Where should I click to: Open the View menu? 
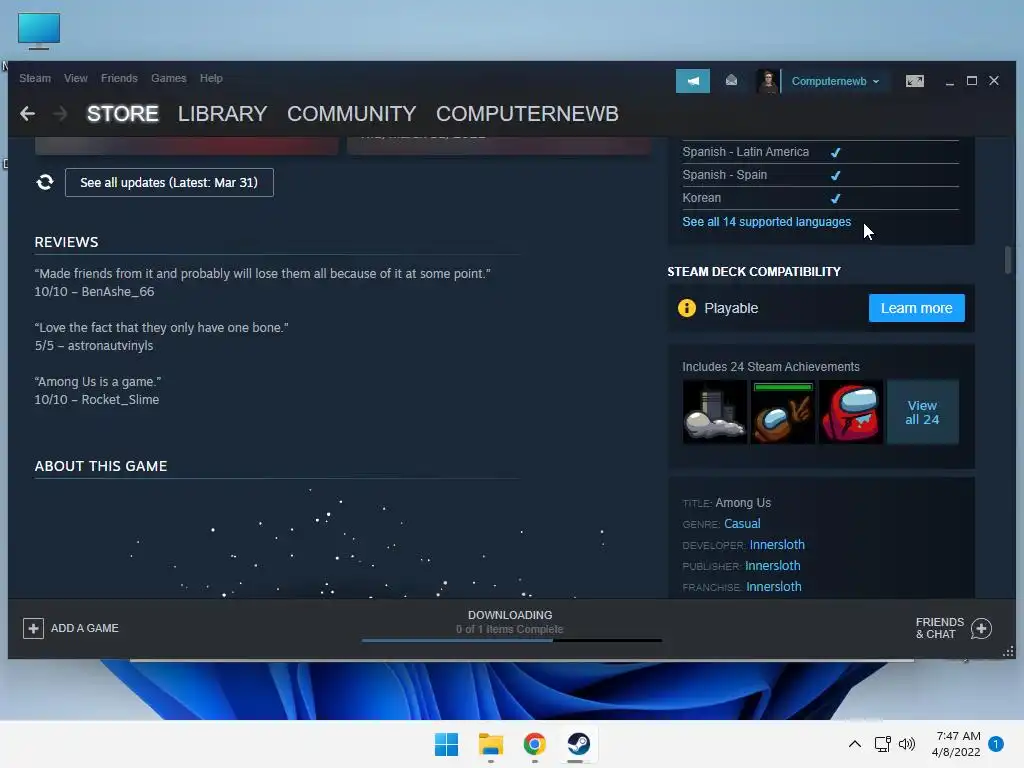[76, 78]
